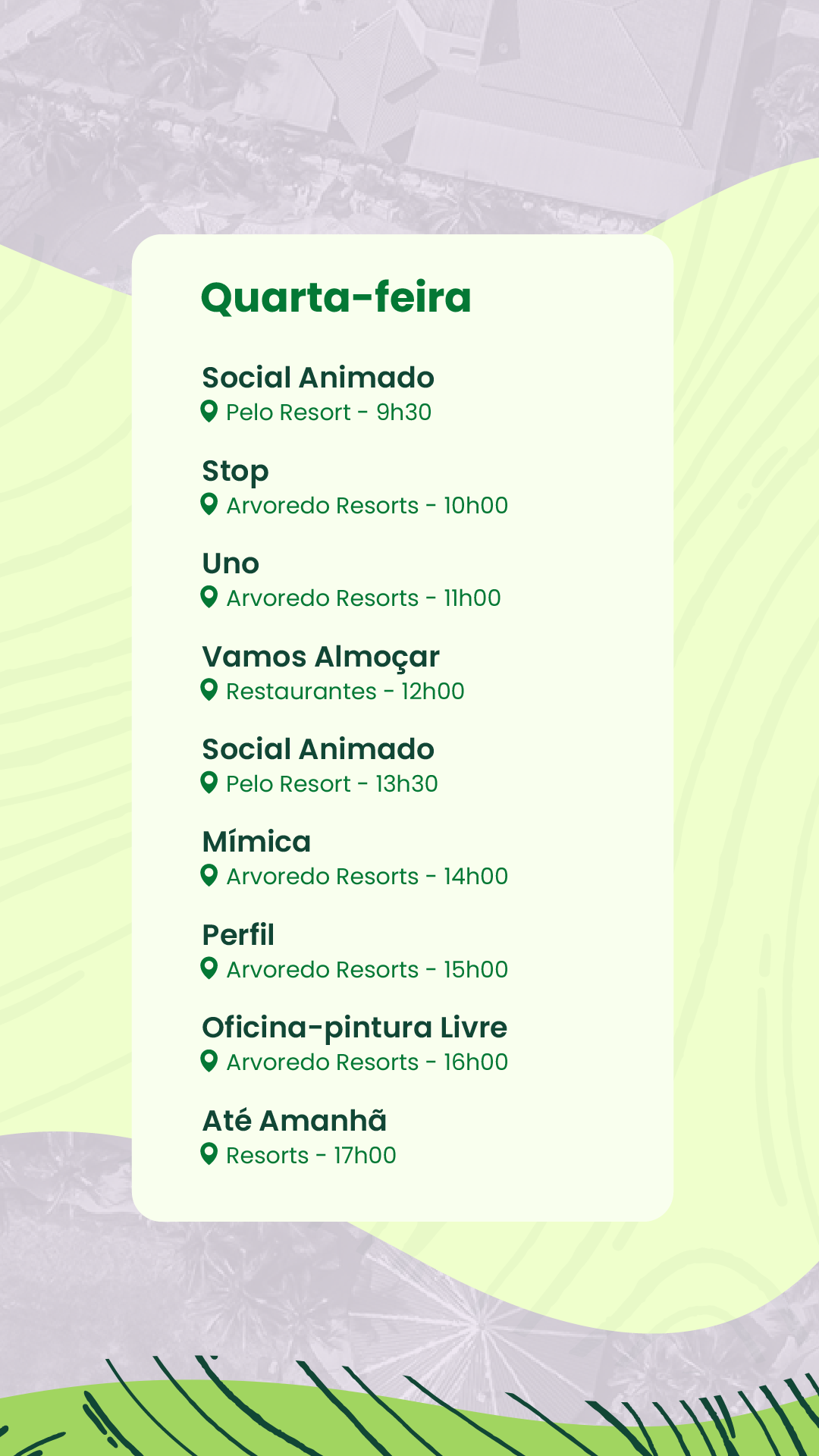Click the location pin beside Arvoredo Resorts 15h00
Image resolution: width=819 pixels, height=1456 pixels.
pos(209,968)
